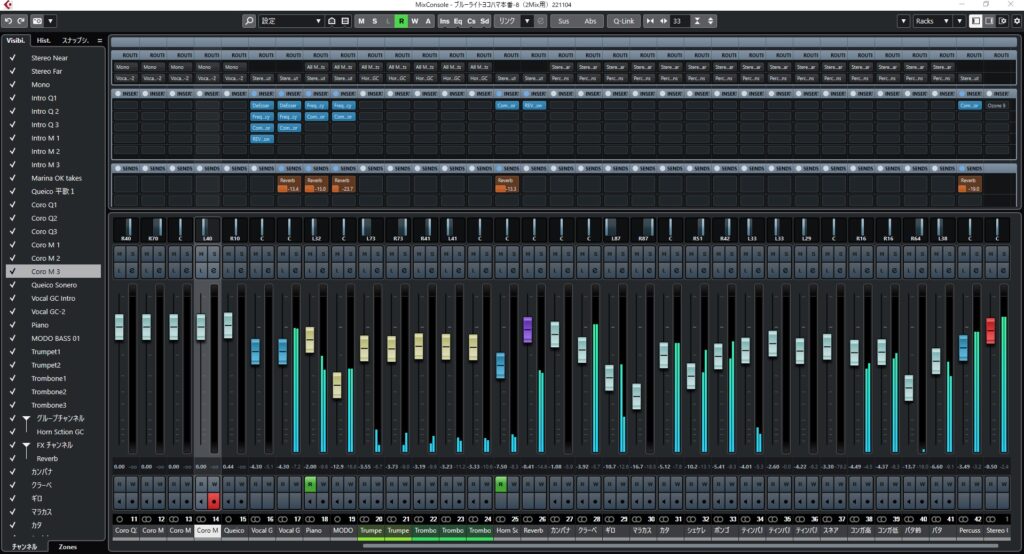1024x554 pixels.
Task: Open the 設定 configuration dropdown
Action: [x=291, y=20]
